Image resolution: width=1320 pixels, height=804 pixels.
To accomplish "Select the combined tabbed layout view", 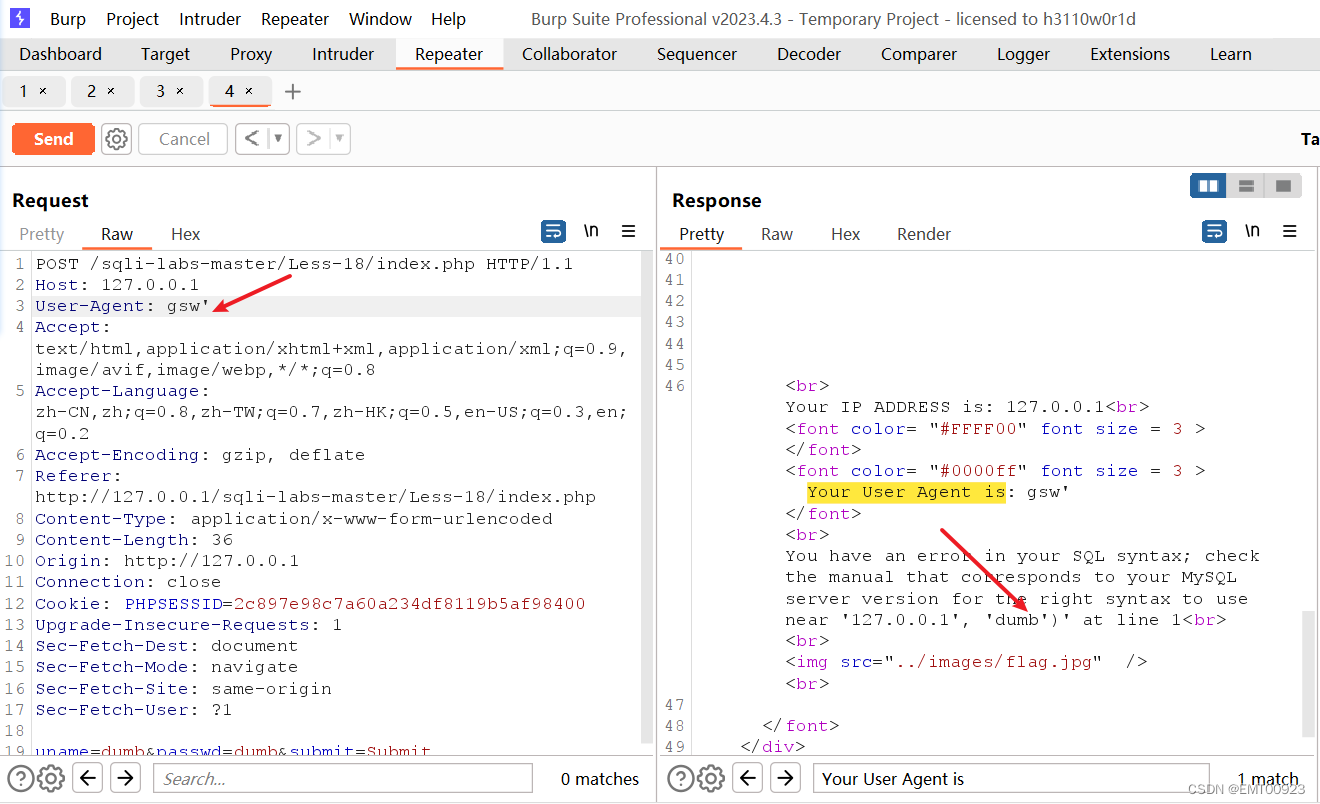I will (x=1283, y=186).
